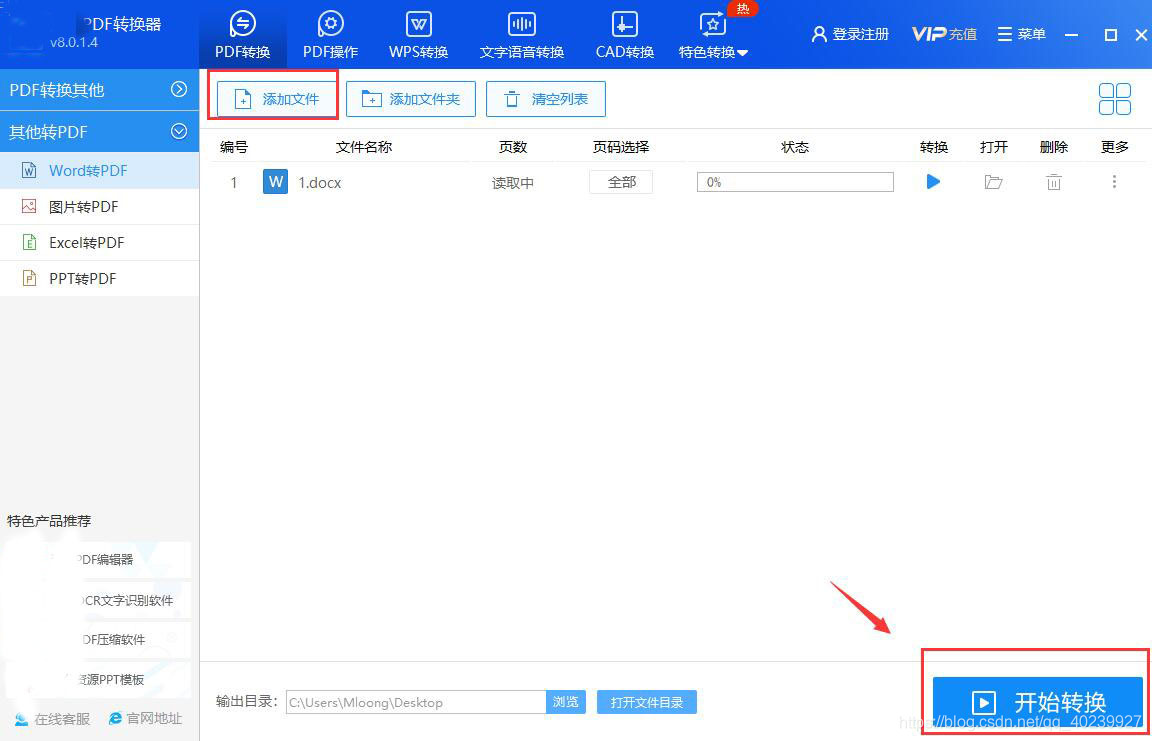Open 在线客服 support
This screenshot has height=741, width=1152.
(52, 718)
